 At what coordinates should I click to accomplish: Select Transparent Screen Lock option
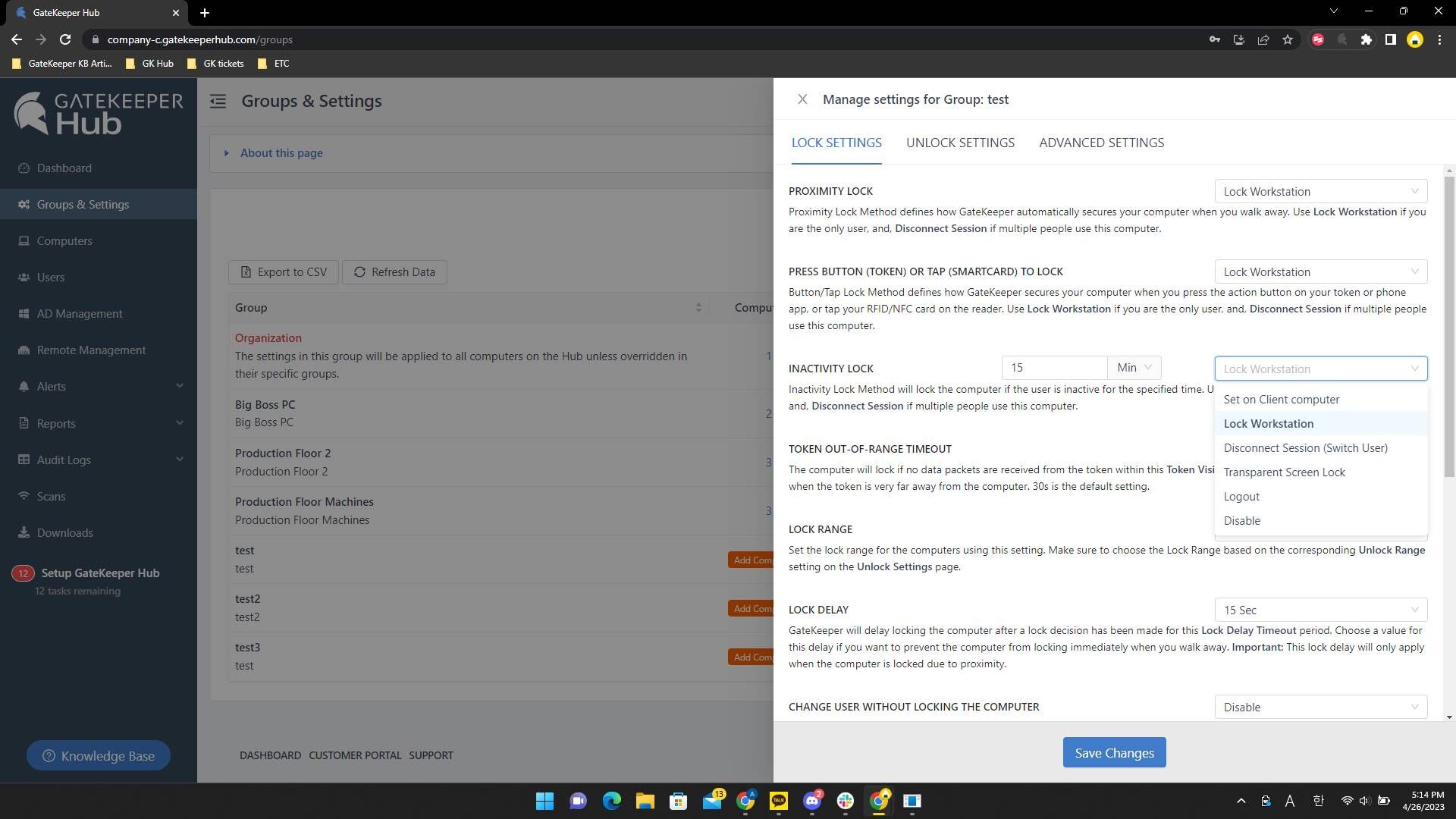pyautogui.click(x=1320, y=472)
